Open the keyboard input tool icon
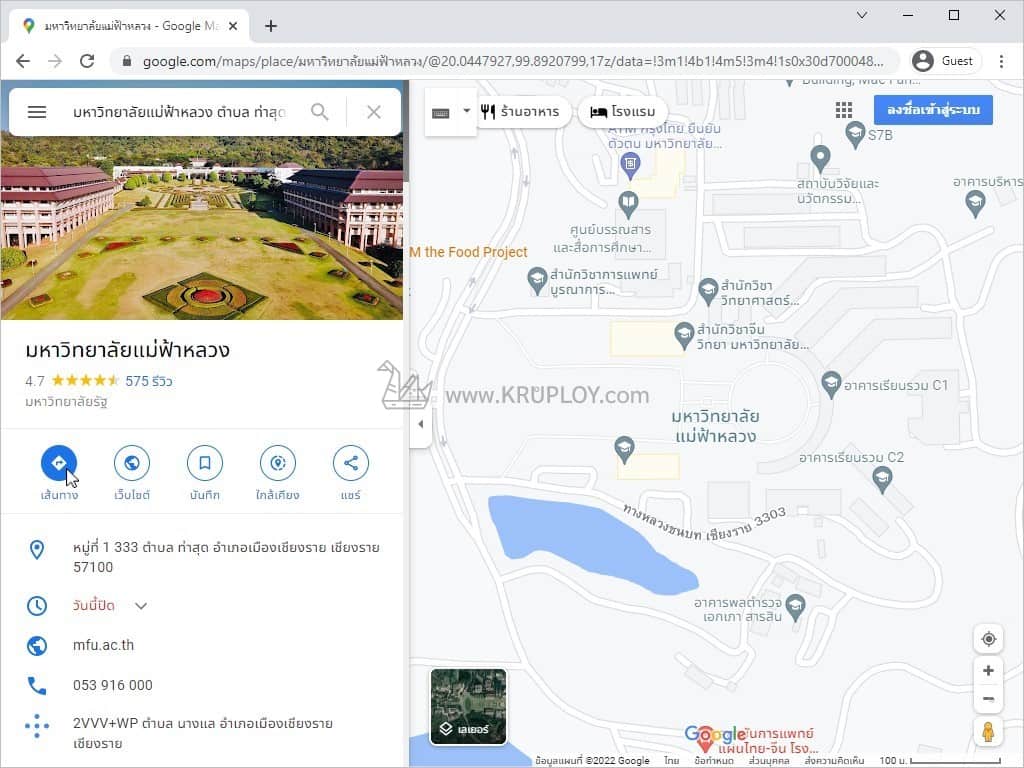Screen dimensions: 1024x768 441,112
